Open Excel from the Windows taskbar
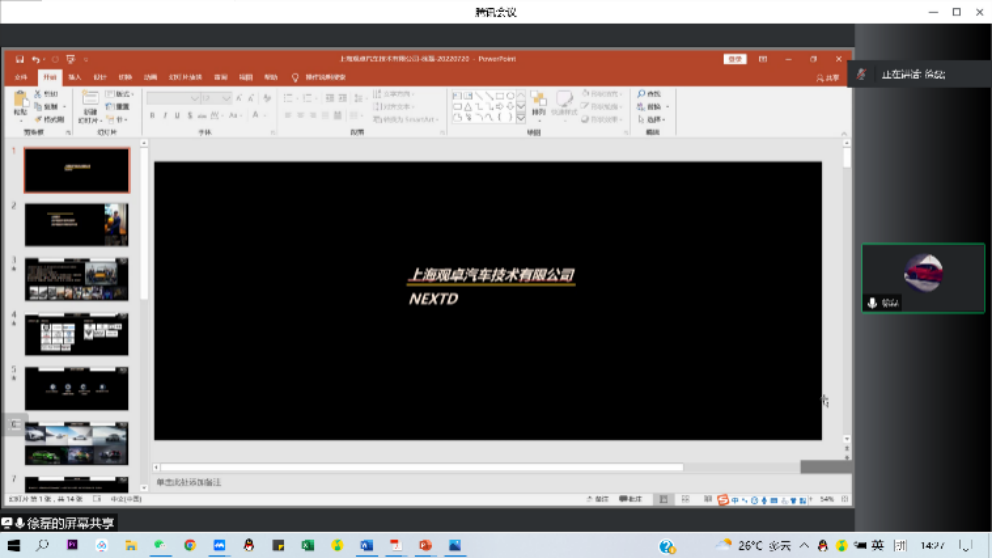Screen dimensions: 992x559 pyautogui.click(x=307, y=545)
